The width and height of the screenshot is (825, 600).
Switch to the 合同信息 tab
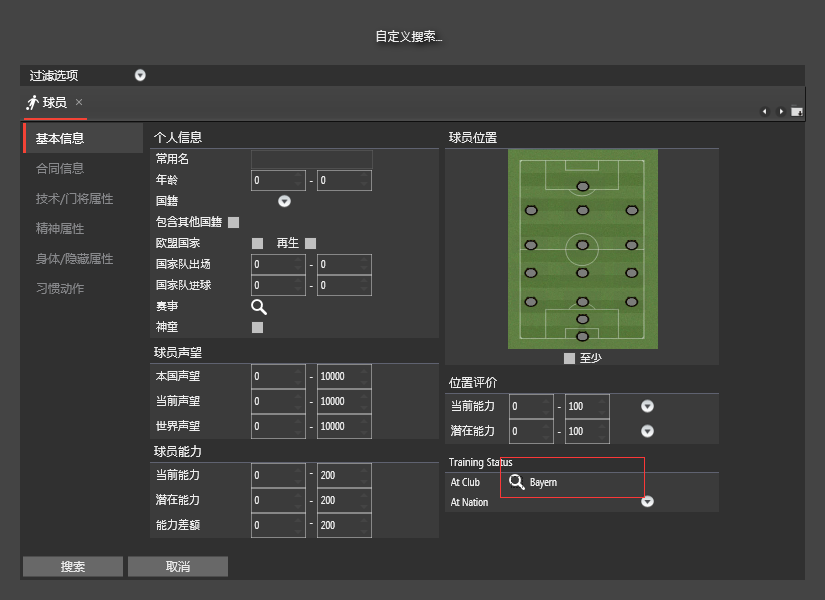[x=60, y=168]
